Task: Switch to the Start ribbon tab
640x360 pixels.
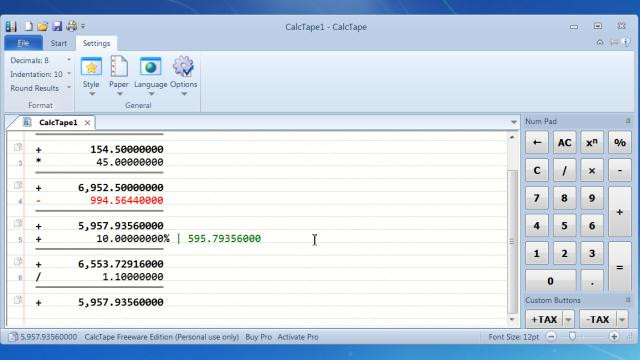Action: pos(59,43)
